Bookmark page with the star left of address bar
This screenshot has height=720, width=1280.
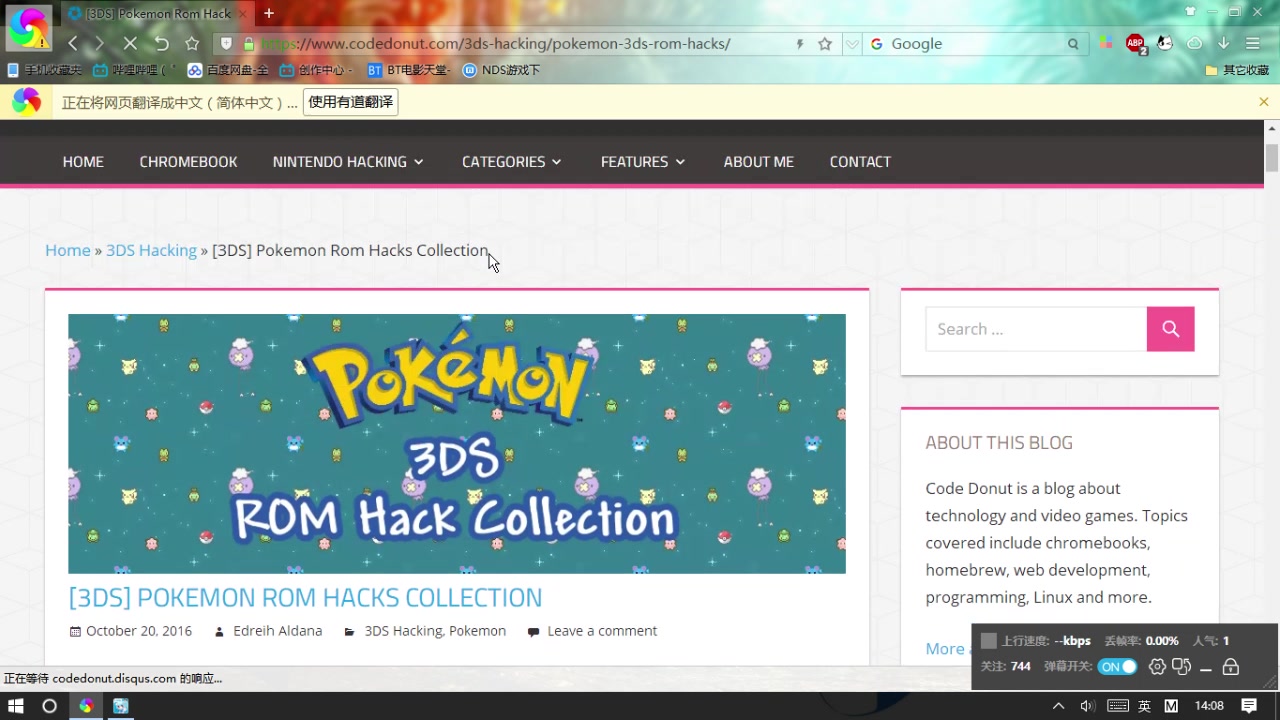(x=192, y=44)
